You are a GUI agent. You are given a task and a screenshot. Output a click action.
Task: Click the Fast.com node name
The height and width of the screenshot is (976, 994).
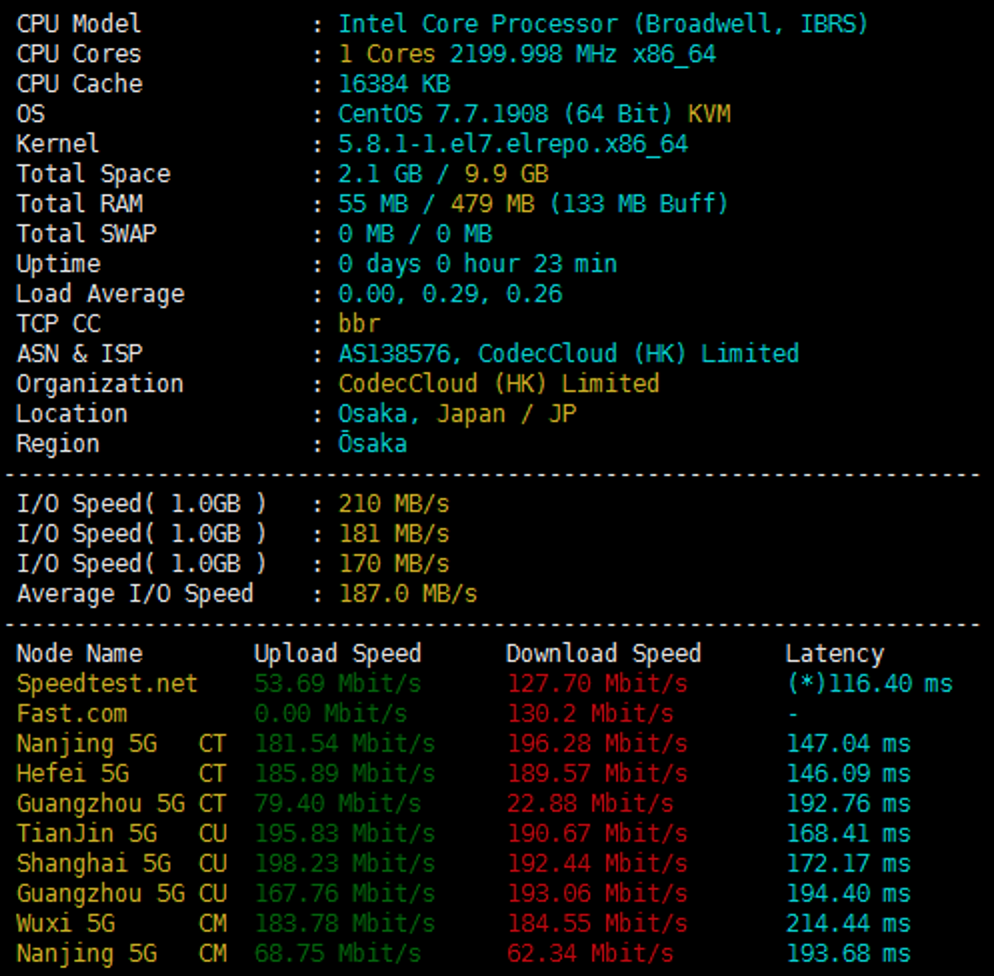click(x=72, y=714)
